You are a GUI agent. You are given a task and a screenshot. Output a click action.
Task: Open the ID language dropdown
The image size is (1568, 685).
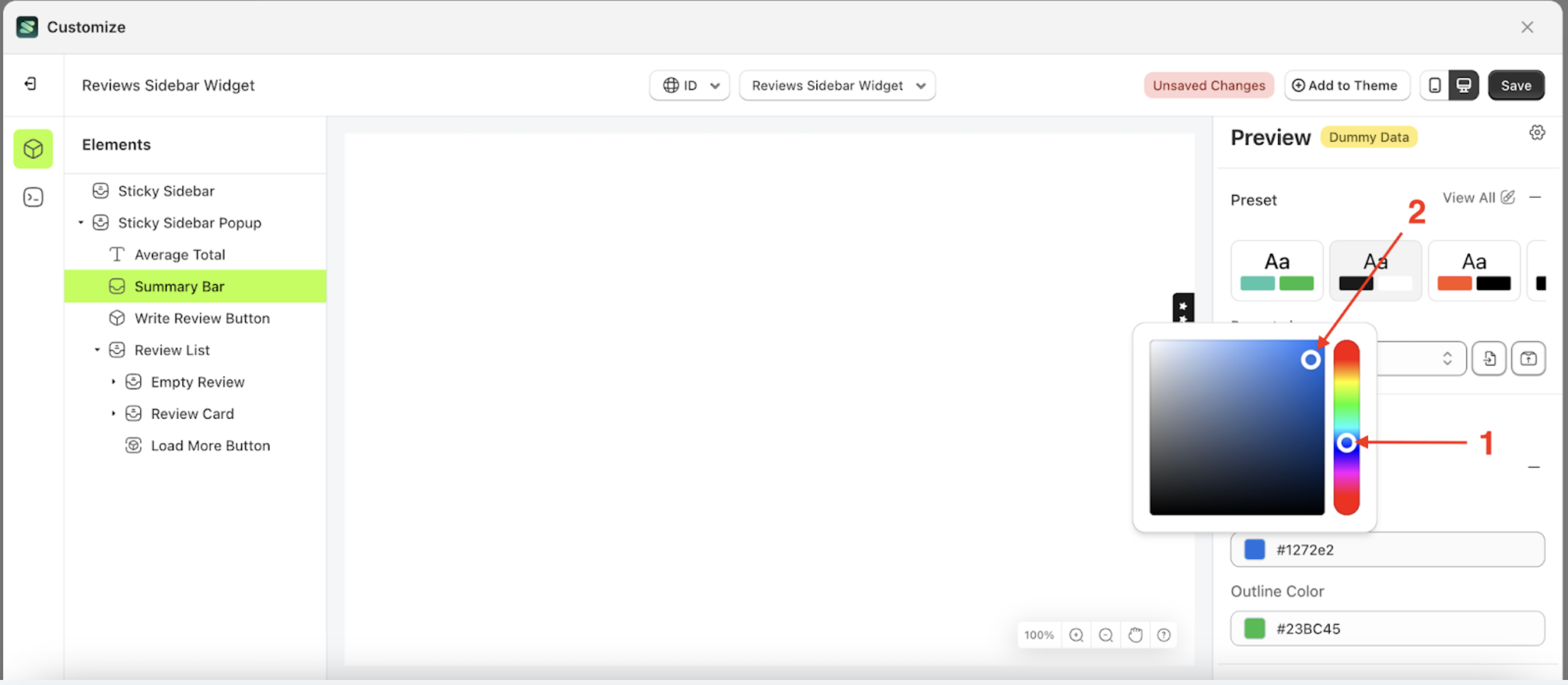pyautogui.click(x=689, y=85)
